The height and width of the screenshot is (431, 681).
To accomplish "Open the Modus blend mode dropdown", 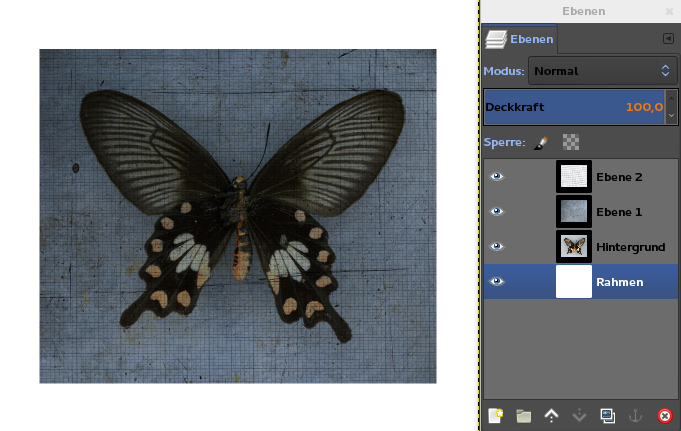I will point(602,71).
